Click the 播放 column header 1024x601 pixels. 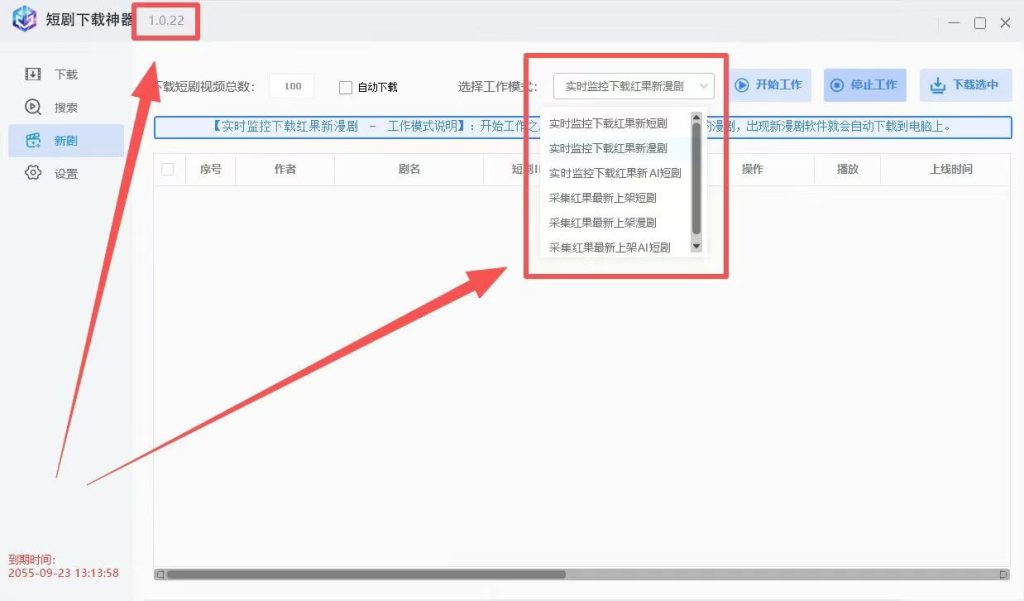point(848,169)
